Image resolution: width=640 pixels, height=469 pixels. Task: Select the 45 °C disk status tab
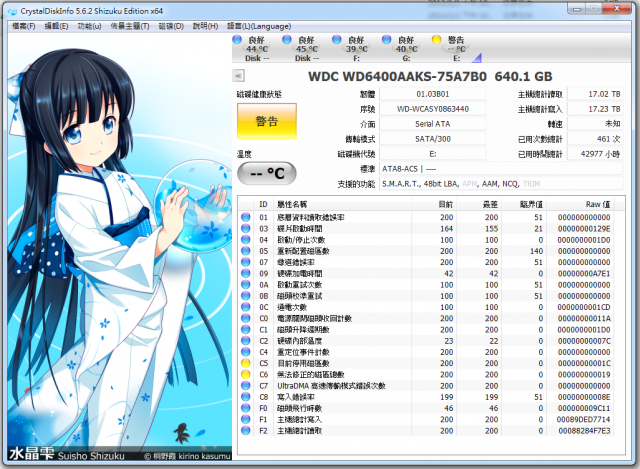(x=307, y=49)
